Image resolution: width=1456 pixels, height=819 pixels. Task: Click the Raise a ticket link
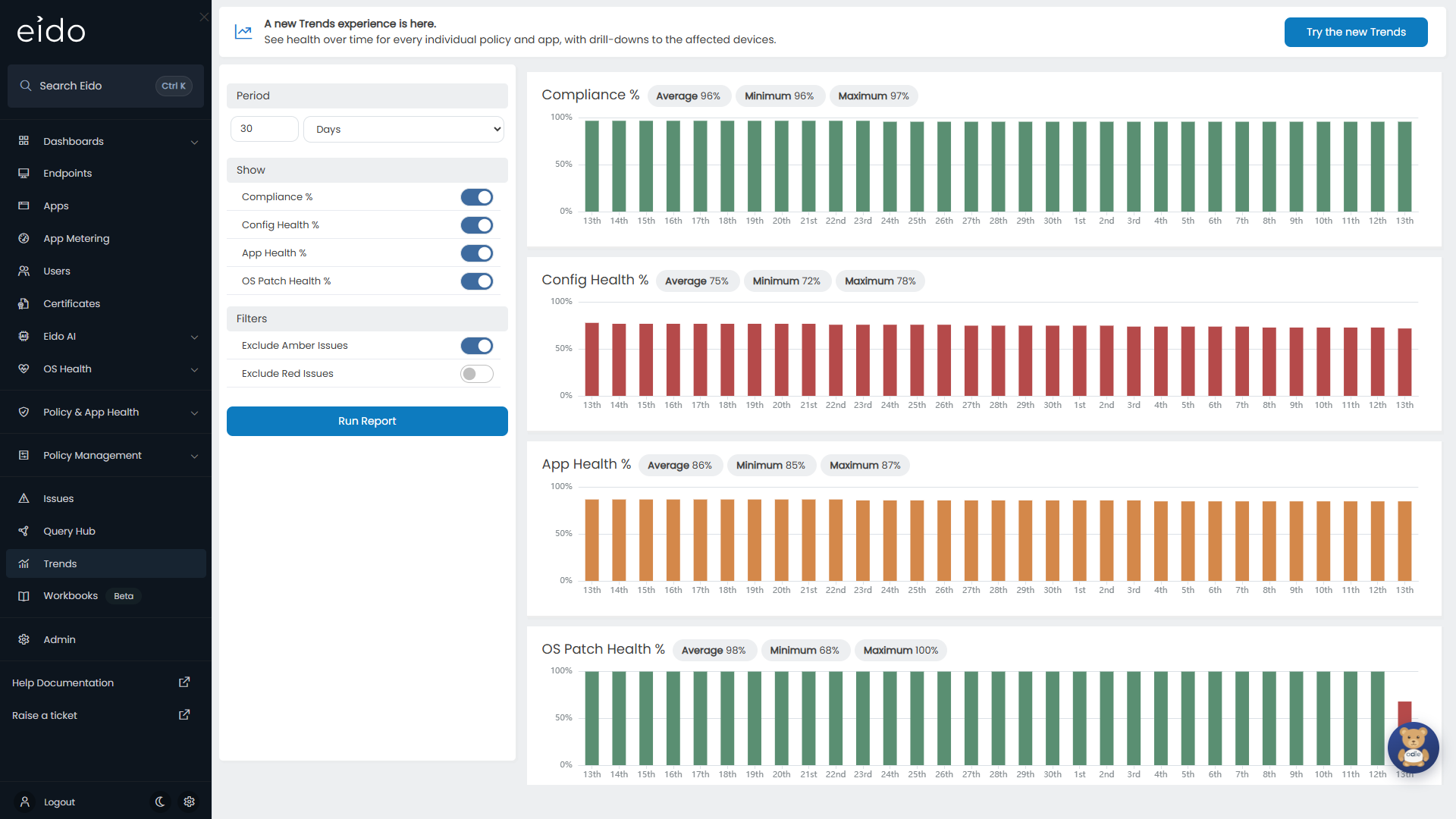click(45, 715)
